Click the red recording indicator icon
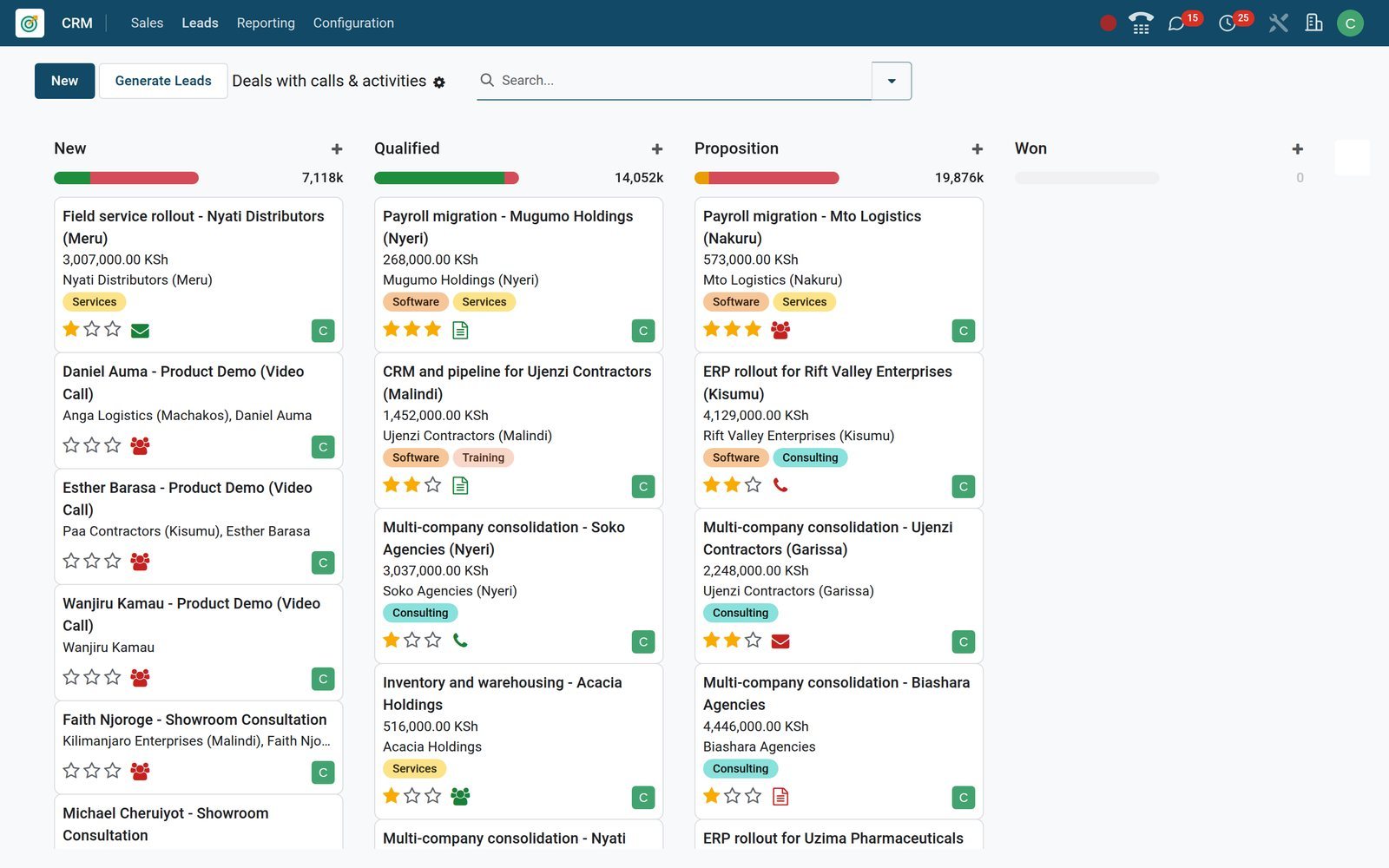This screenshot has height=868, width=1389. coord(1108,23)
